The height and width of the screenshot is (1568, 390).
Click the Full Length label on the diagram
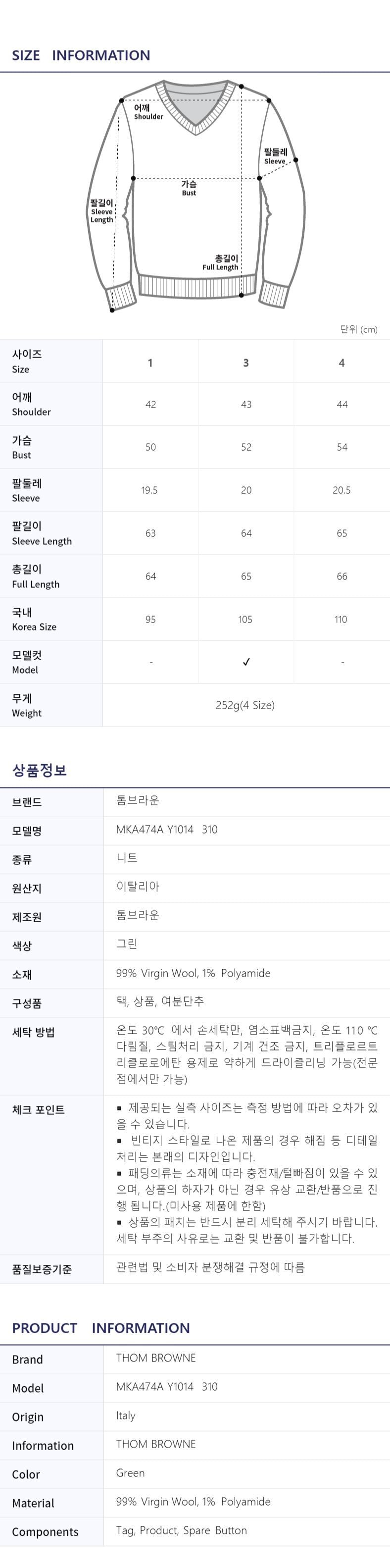click(220, 262)
